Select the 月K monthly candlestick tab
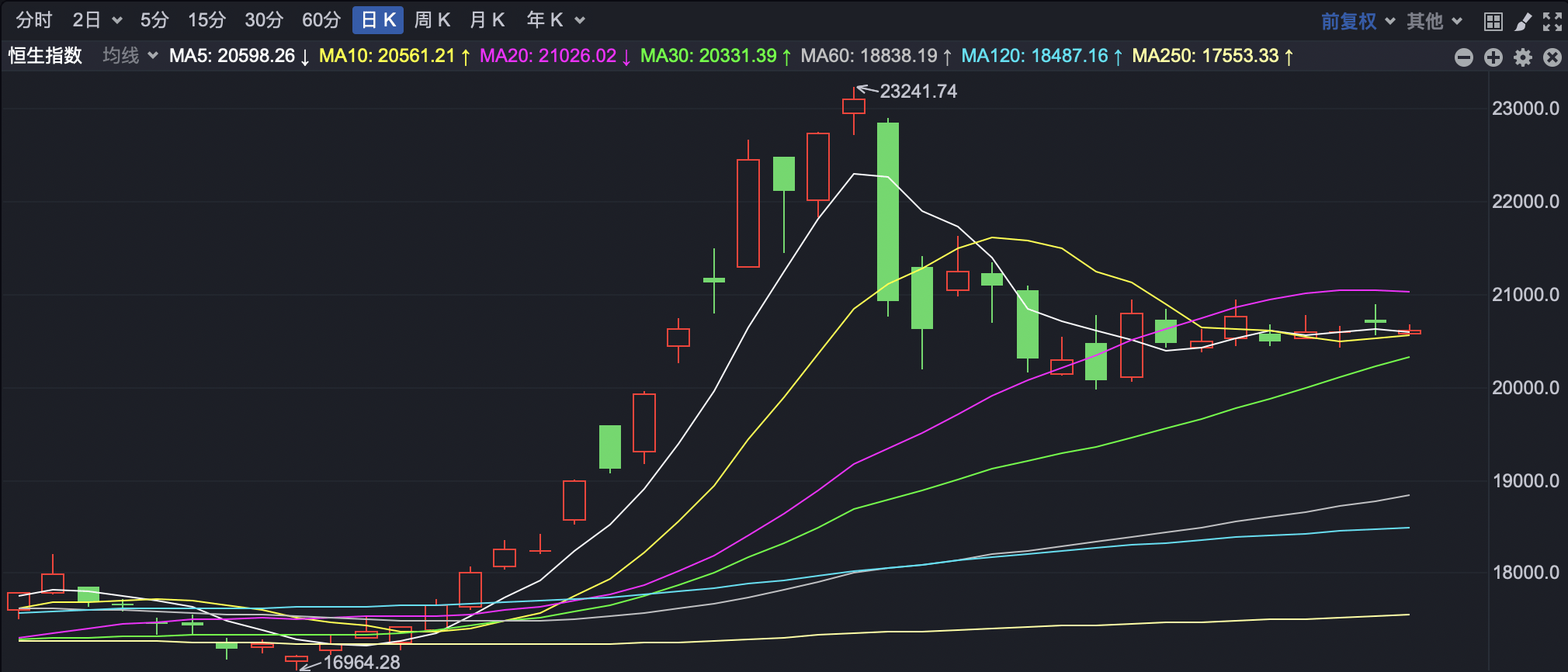Screen dimensions: 1568x672 (487, 20)
